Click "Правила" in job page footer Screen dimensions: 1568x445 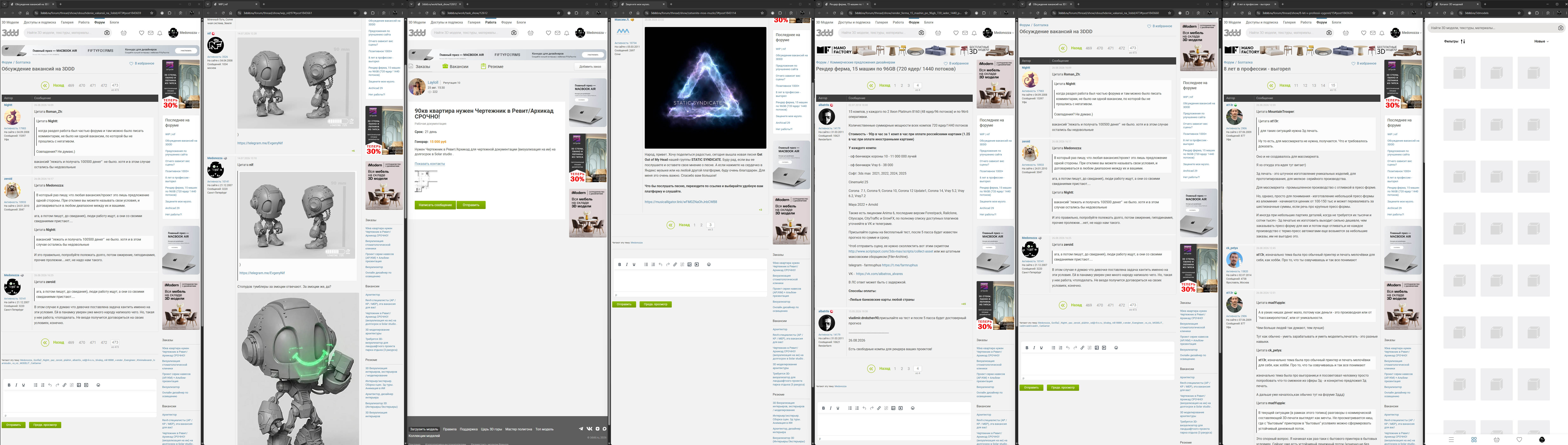tap(450, 429)
